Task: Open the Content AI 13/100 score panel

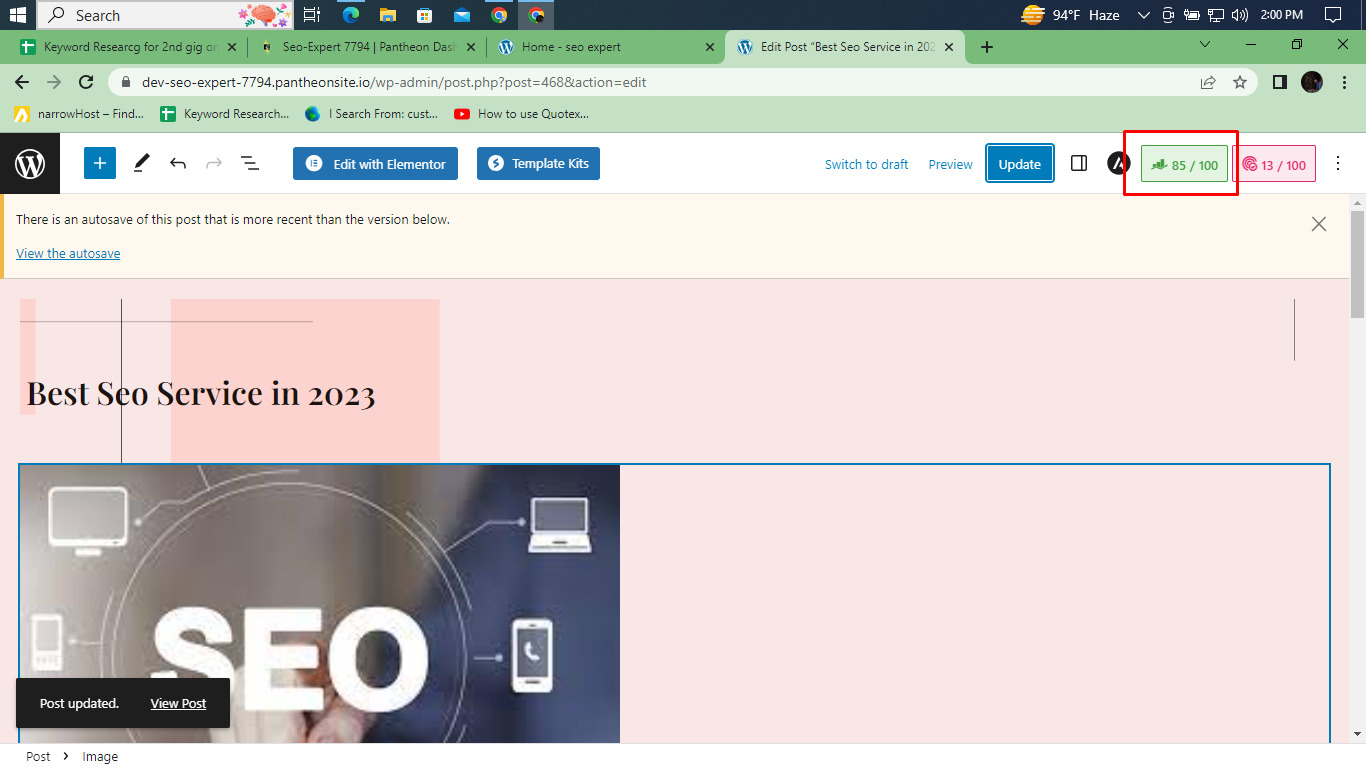Action: pyautogui.click(x=1277, y=163)
